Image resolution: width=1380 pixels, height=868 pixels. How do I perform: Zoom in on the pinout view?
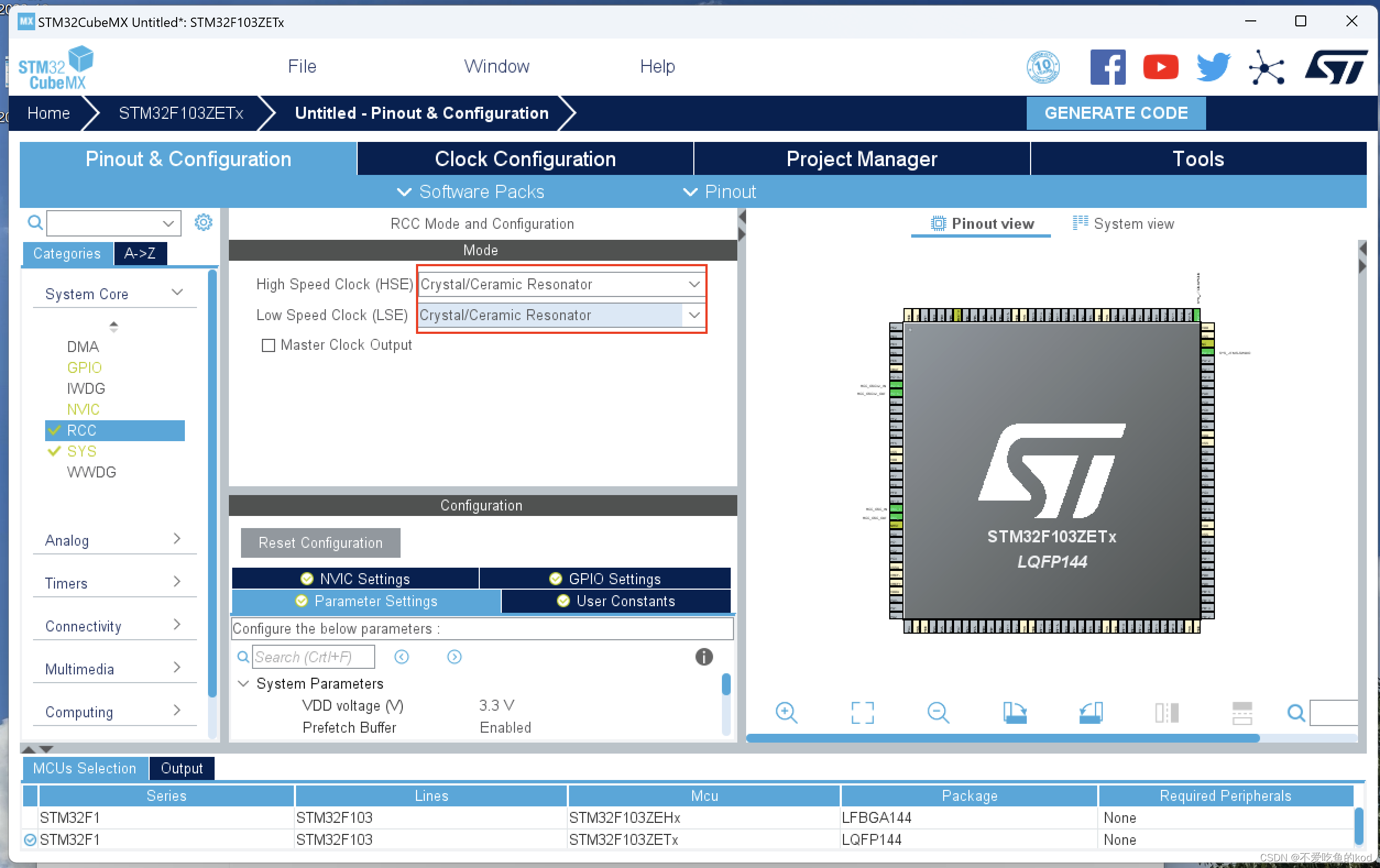[x=786, y=712]
